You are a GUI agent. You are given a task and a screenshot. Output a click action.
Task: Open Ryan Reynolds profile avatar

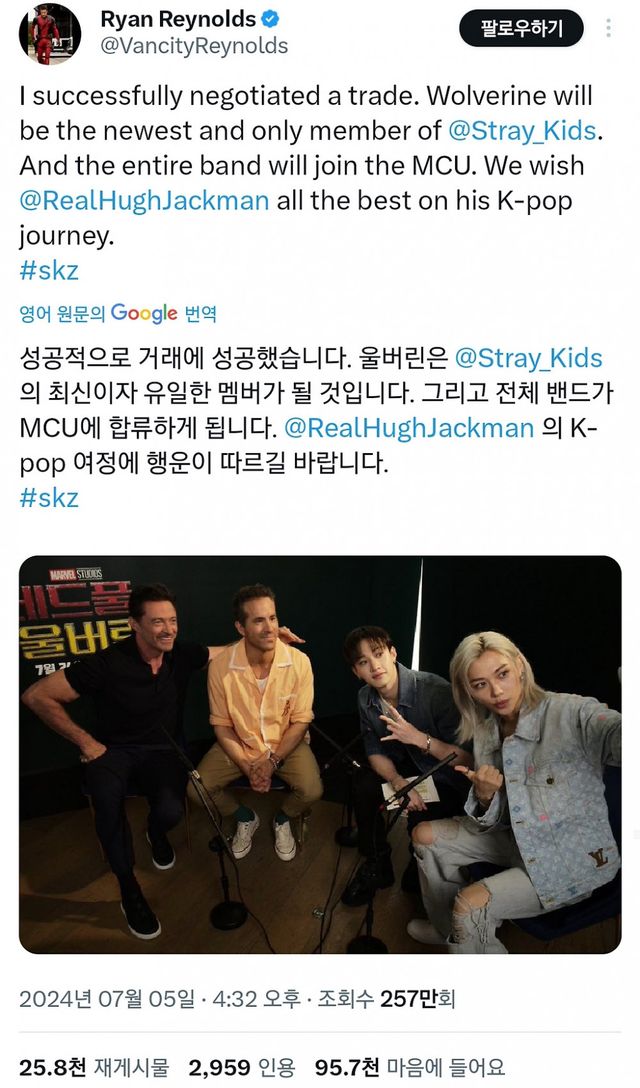50,34
